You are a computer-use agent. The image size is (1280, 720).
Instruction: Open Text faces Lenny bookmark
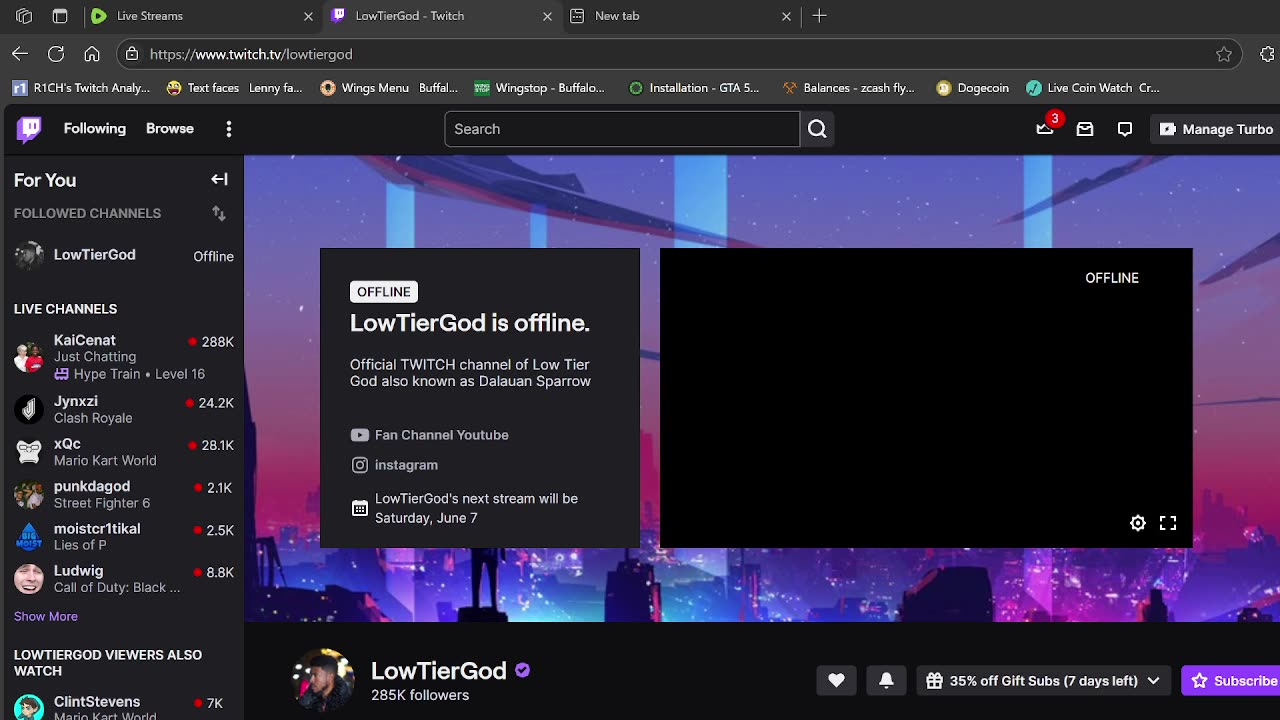coord(234,88)
